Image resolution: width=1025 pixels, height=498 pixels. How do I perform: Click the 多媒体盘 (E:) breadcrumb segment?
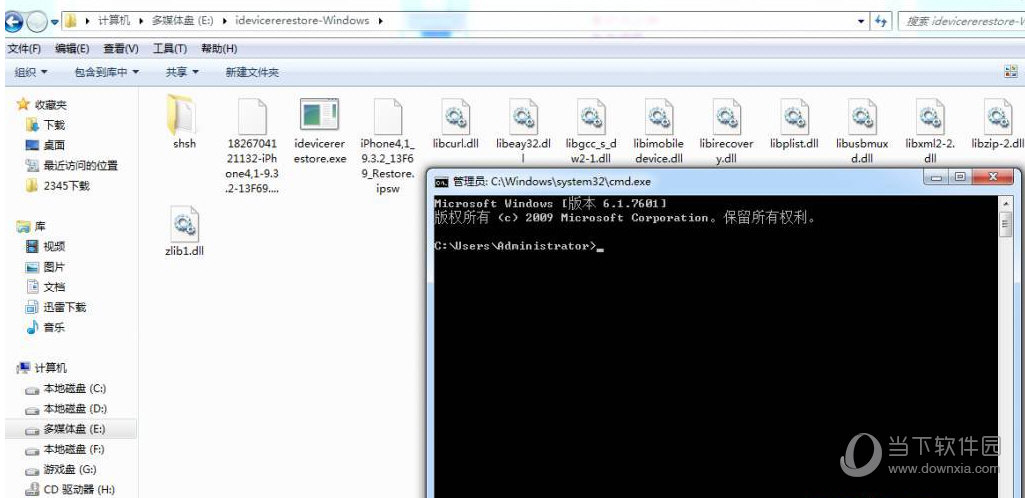[183, 21]
